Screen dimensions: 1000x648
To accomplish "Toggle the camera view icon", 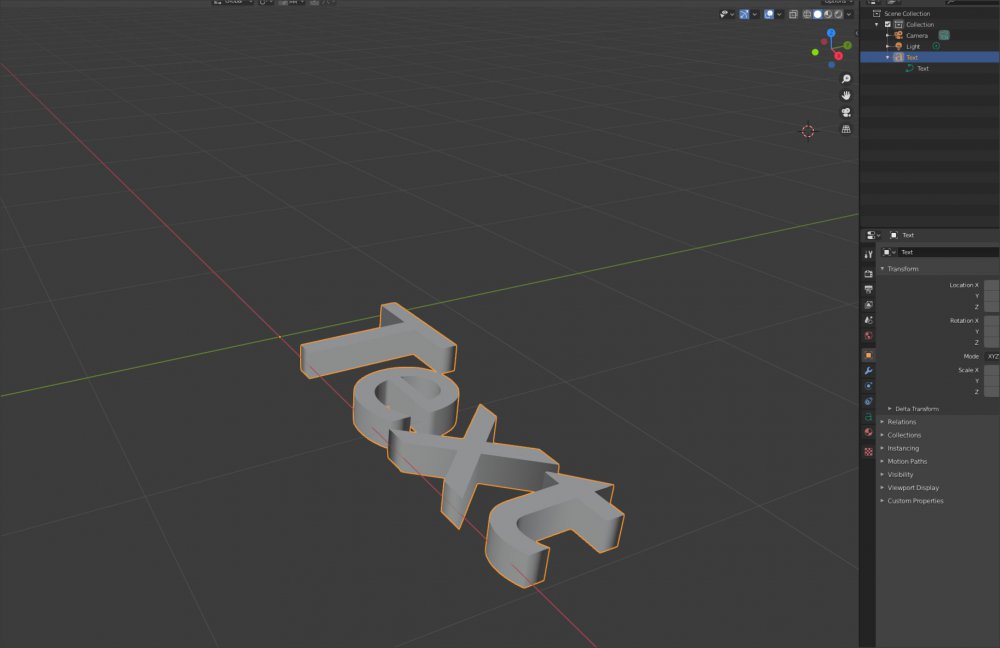I will pyautogui.click(x=846, y=112).
